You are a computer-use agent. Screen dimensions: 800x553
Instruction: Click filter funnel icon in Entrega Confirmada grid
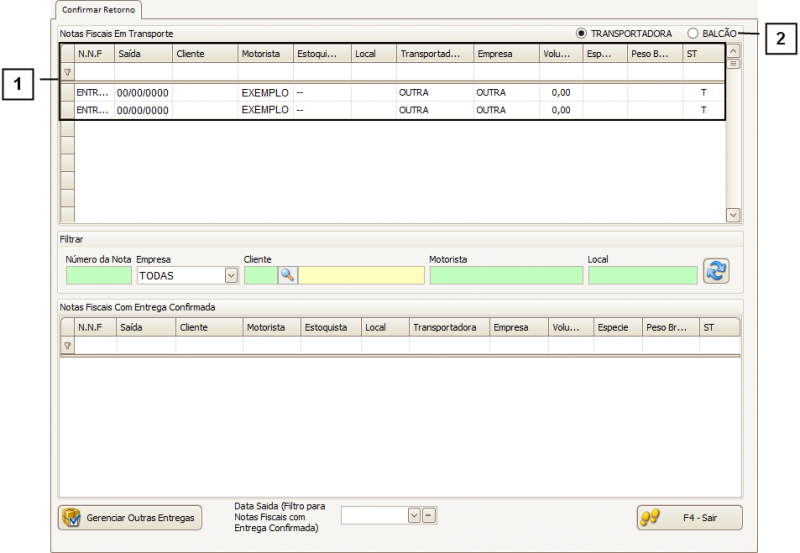tap(67, 345)
